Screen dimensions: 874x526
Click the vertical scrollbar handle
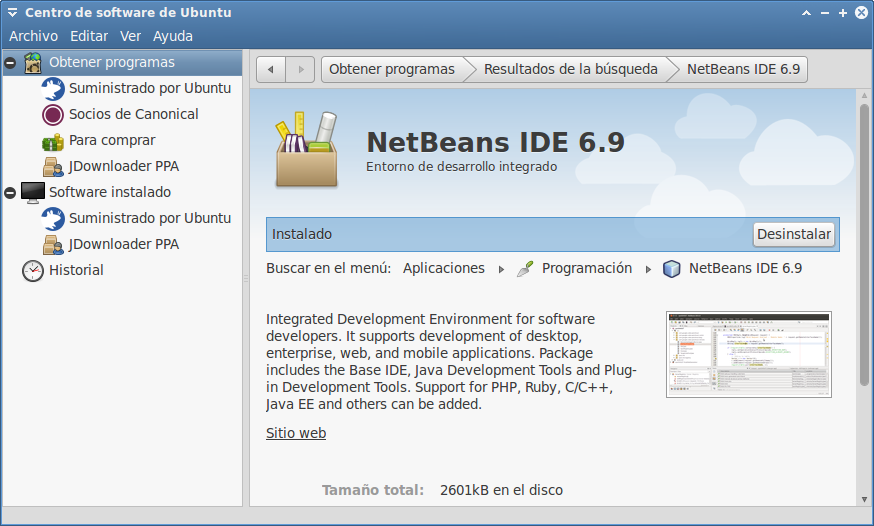[x=865, y=244]
